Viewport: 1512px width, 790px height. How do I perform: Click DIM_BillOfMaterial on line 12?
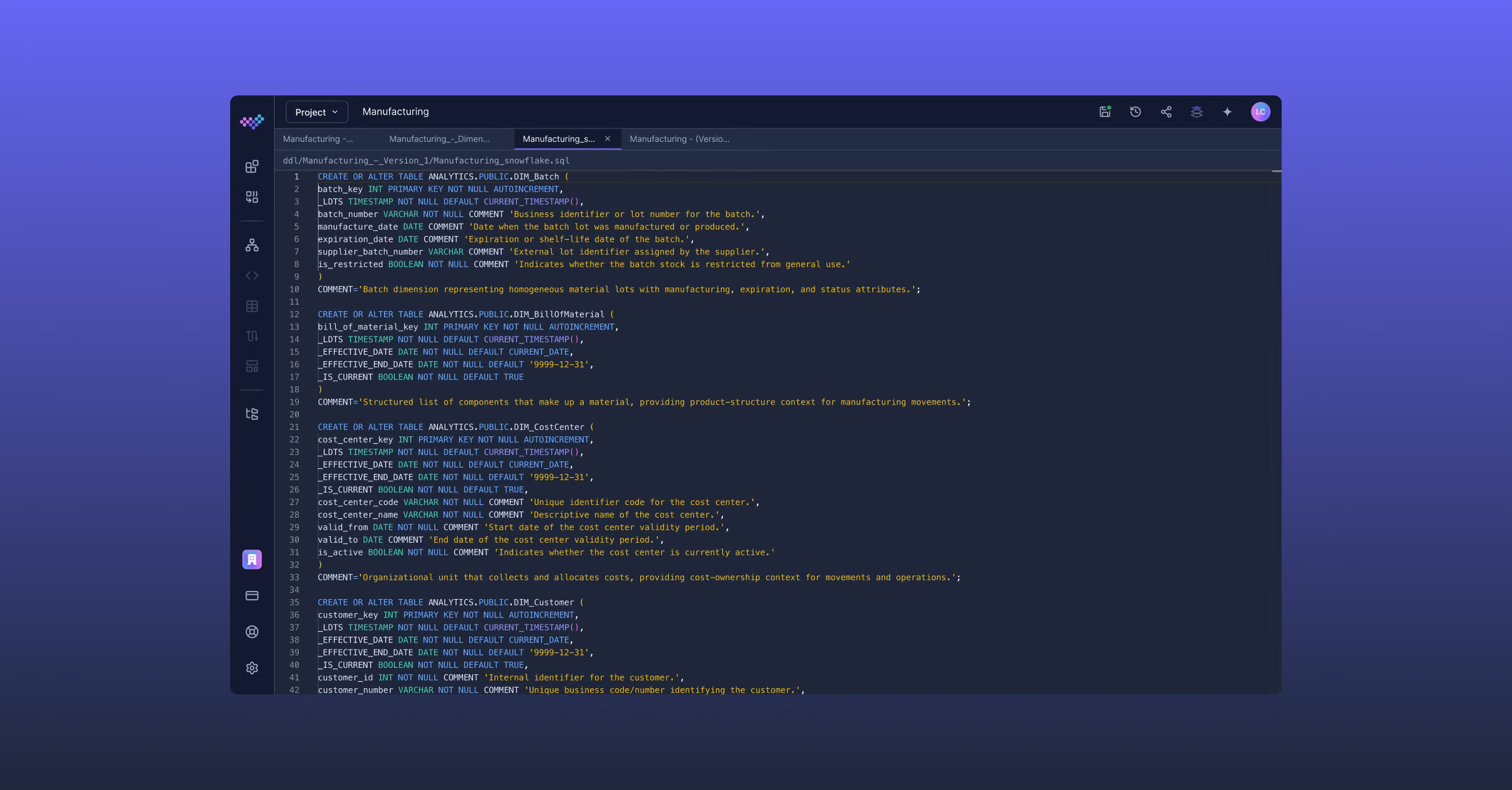click(559, 314)
